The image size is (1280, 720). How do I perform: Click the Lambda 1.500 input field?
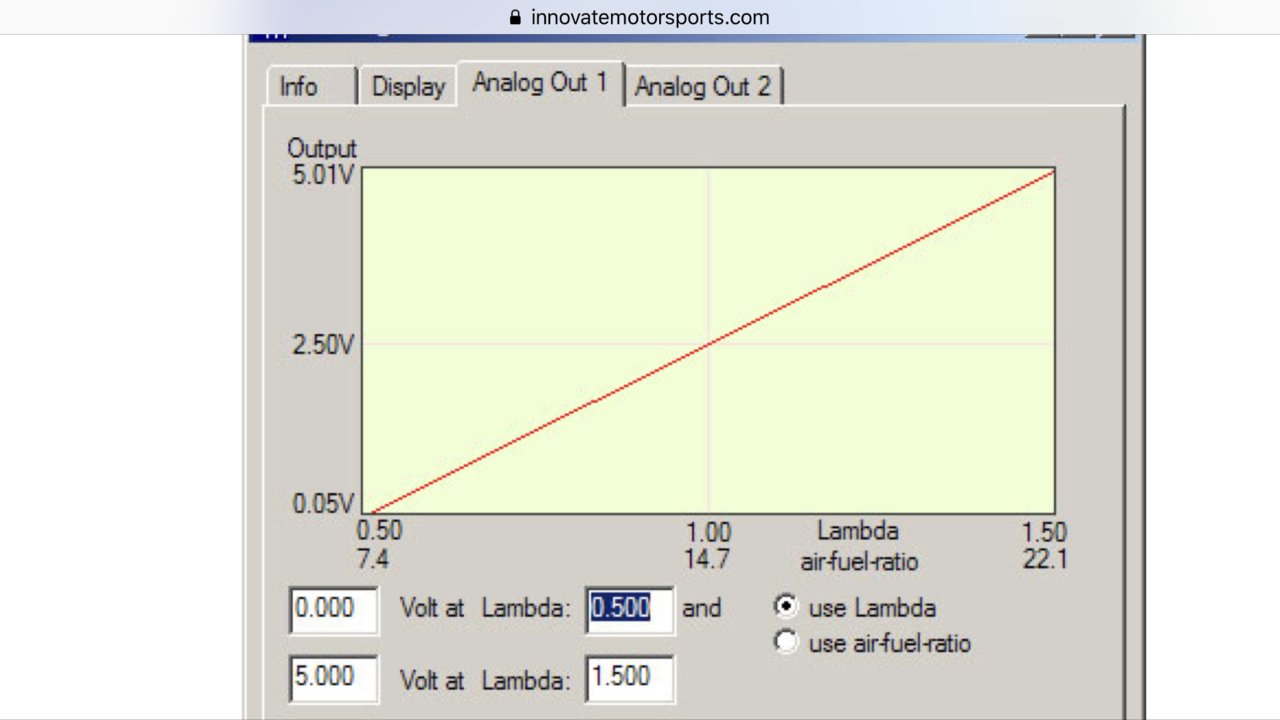(629, 679)
